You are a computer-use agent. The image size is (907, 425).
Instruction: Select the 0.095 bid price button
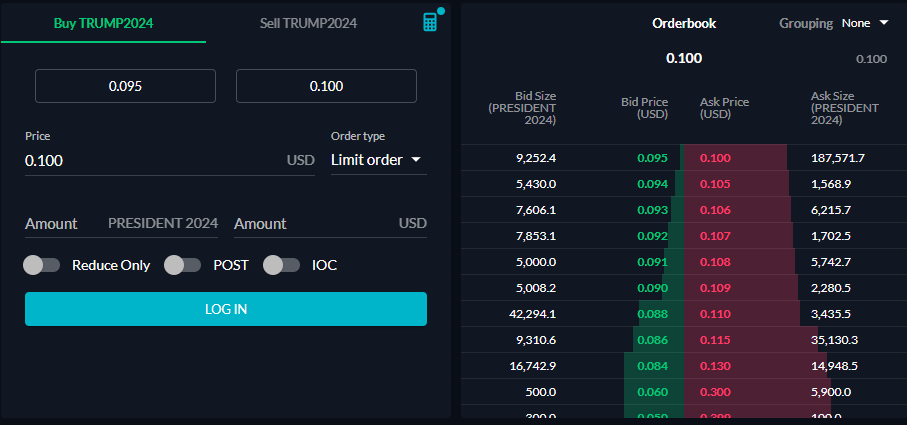pyautogui.click(x=126, y=86)
